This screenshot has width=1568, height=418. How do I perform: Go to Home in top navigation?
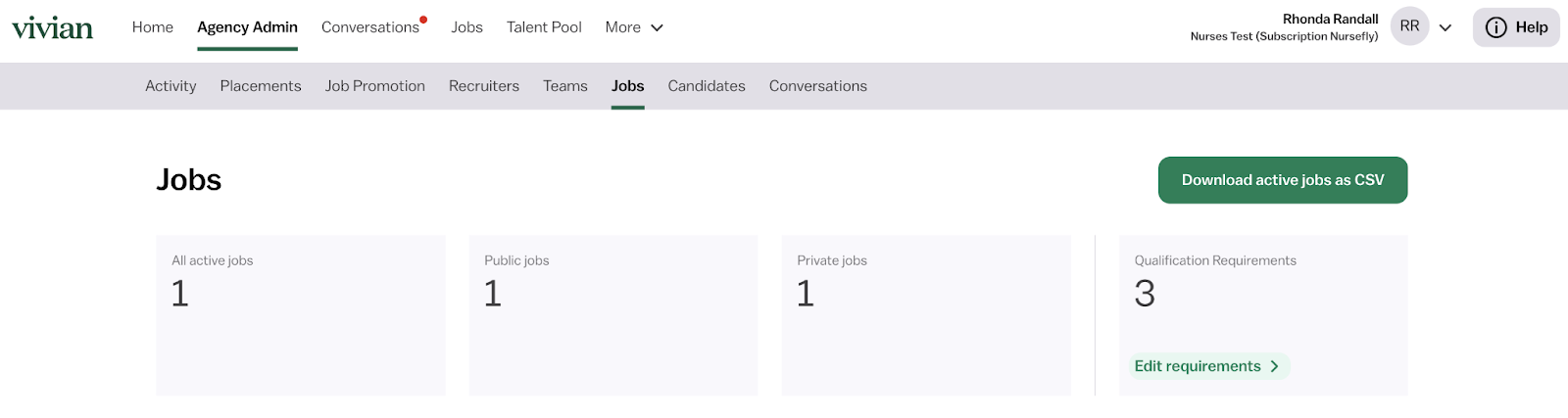point(153,27)
